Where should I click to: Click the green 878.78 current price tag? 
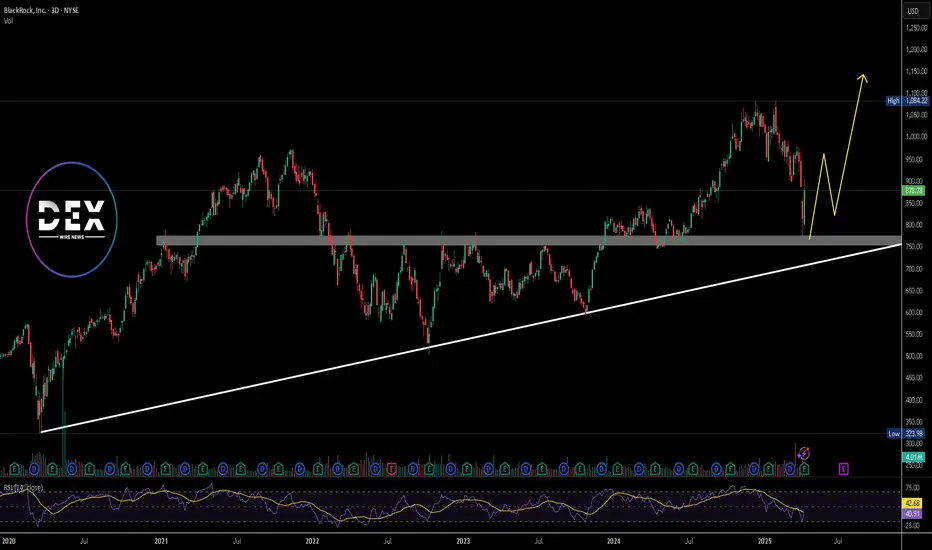pyautogui.click(x=914, y=190)
